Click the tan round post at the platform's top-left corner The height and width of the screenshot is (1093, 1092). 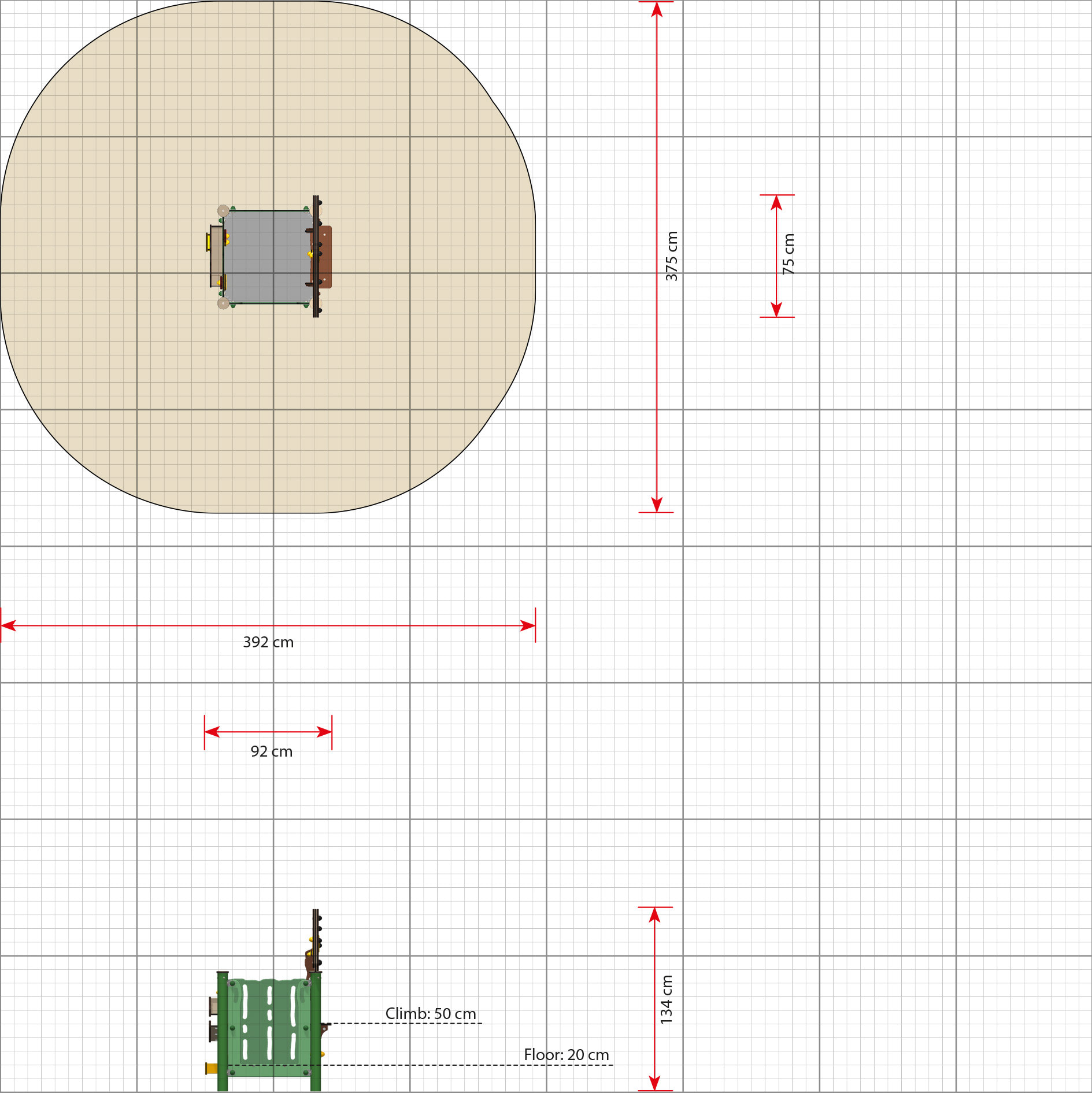click(223, 210)
